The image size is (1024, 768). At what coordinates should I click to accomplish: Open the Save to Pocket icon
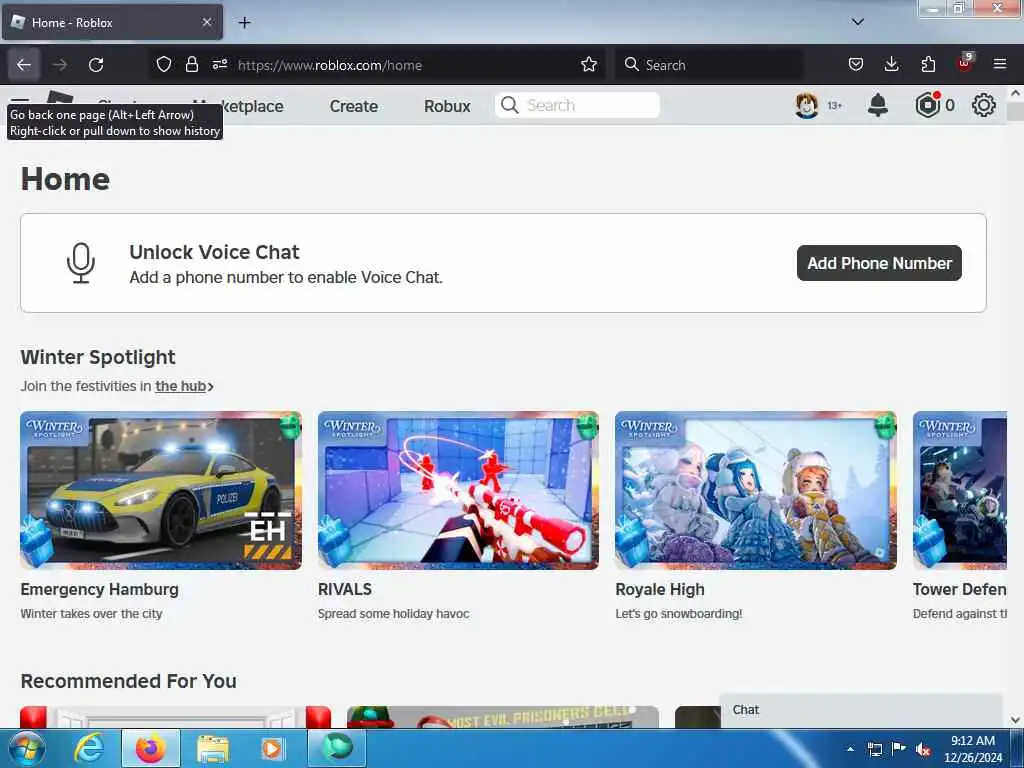click(856, 65)
